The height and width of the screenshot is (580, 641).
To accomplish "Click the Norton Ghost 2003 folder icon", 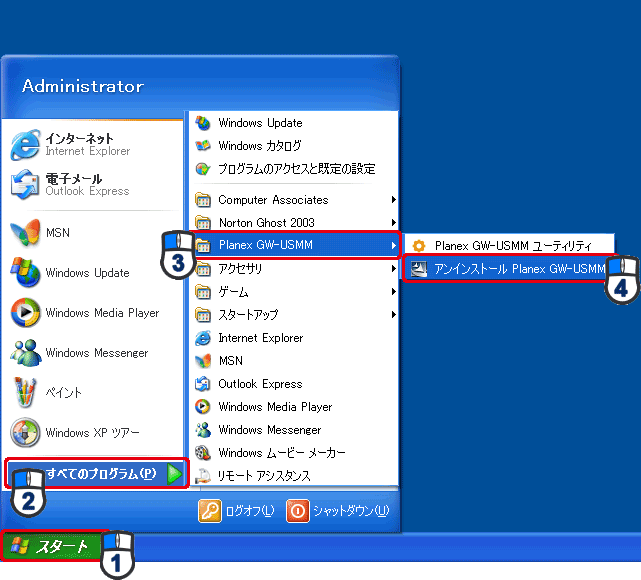I will 203,223.
